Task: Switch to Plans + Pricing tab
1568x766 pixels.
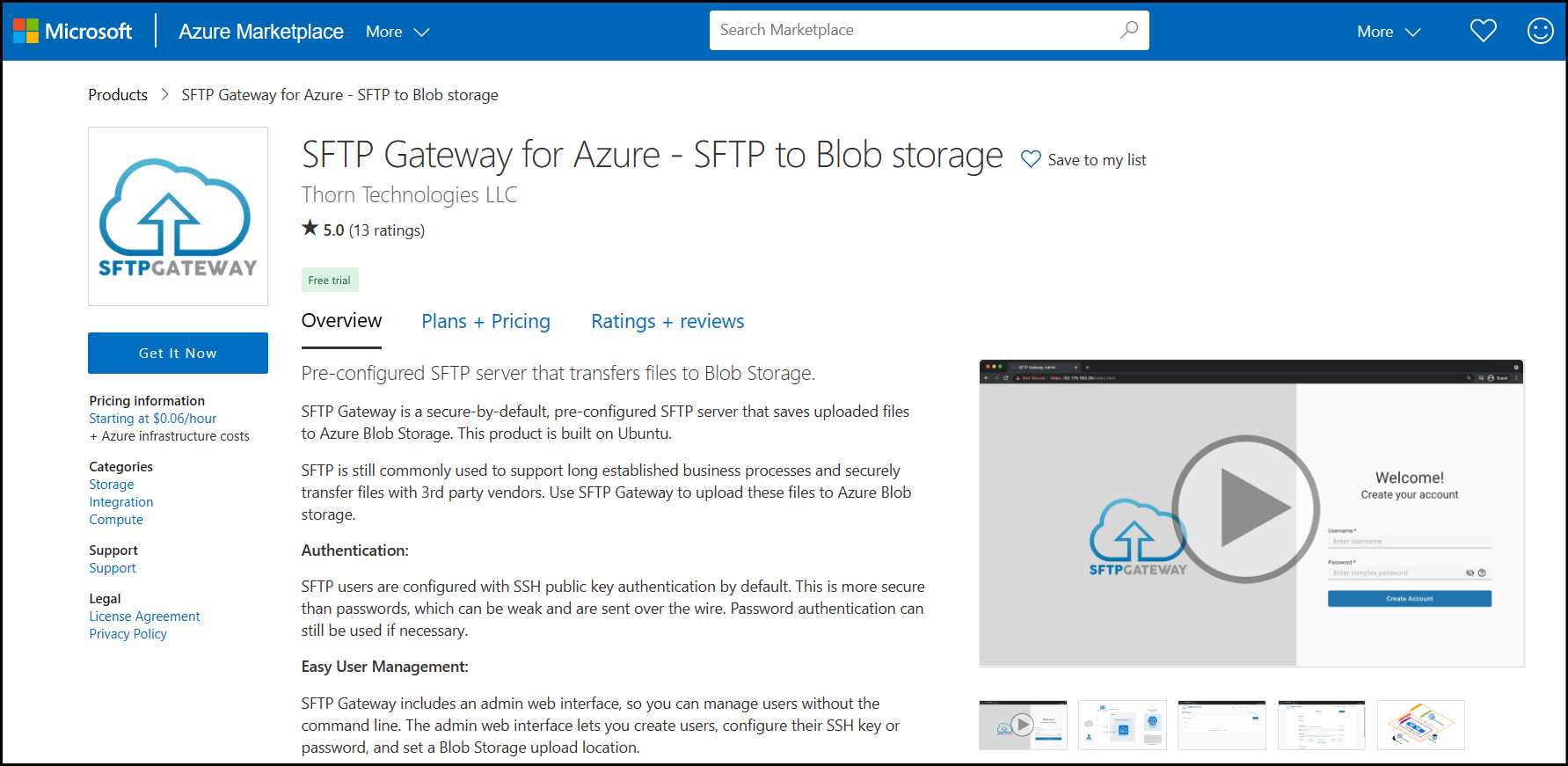Action: coord(485,322)
